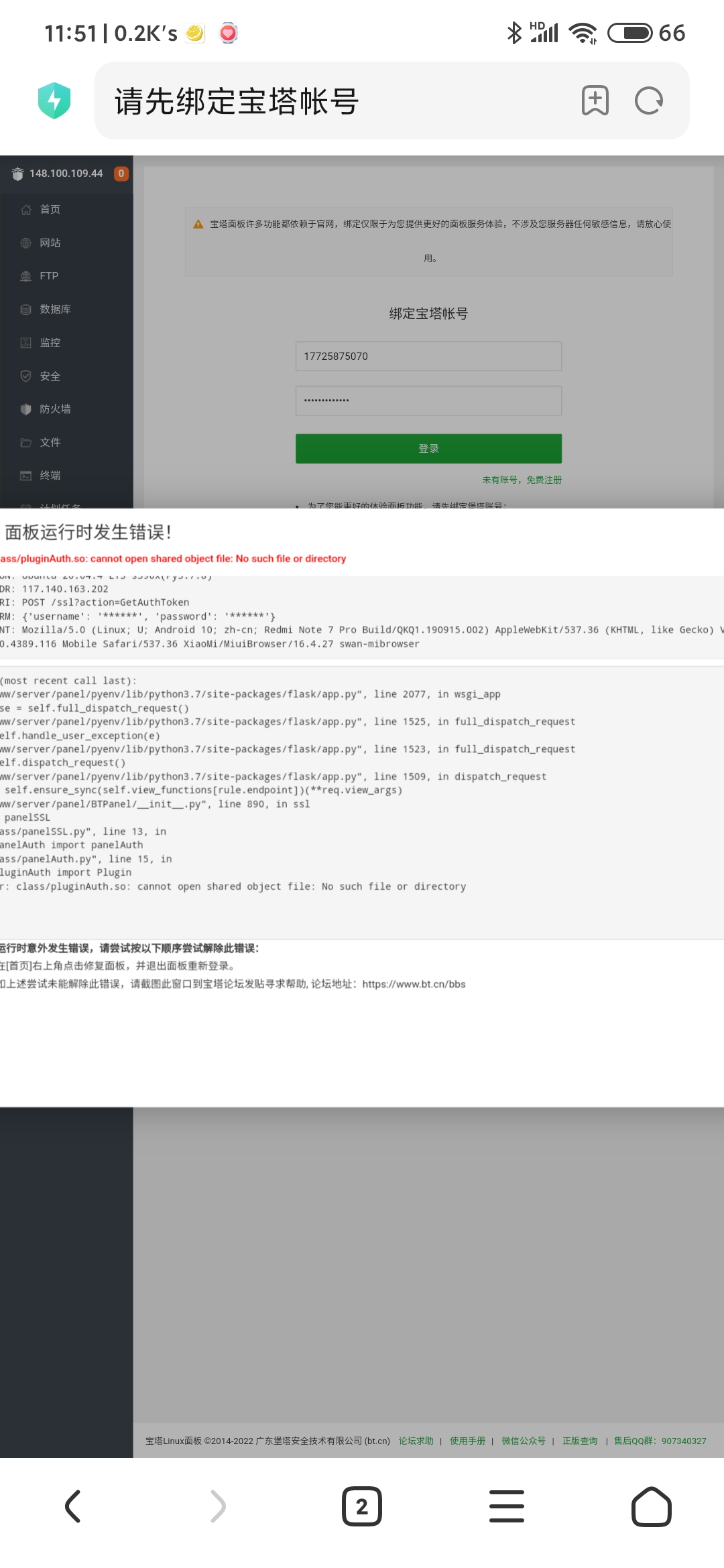
Task: Add page to bookmarks icon
Action: (x=595, y=101)
